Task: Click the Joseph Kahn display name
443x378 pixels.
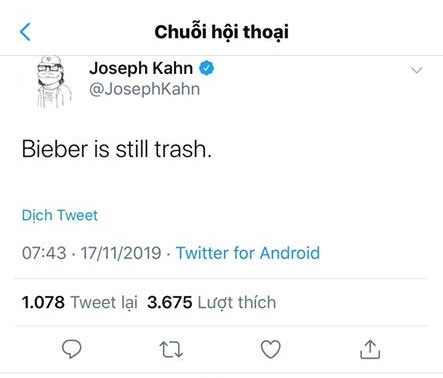Action: coord(141,68)
